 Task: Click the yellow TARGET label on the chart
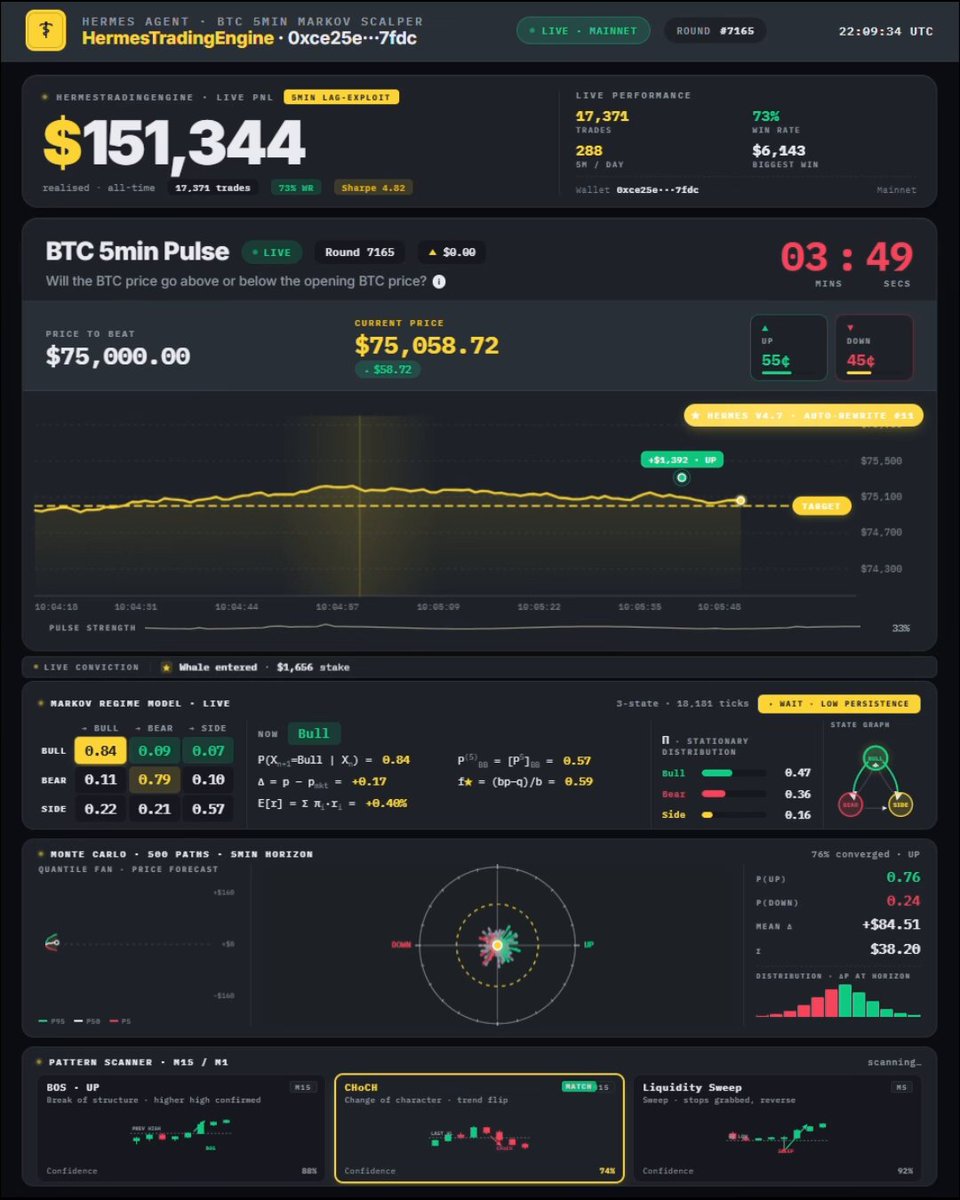(821, 506)
